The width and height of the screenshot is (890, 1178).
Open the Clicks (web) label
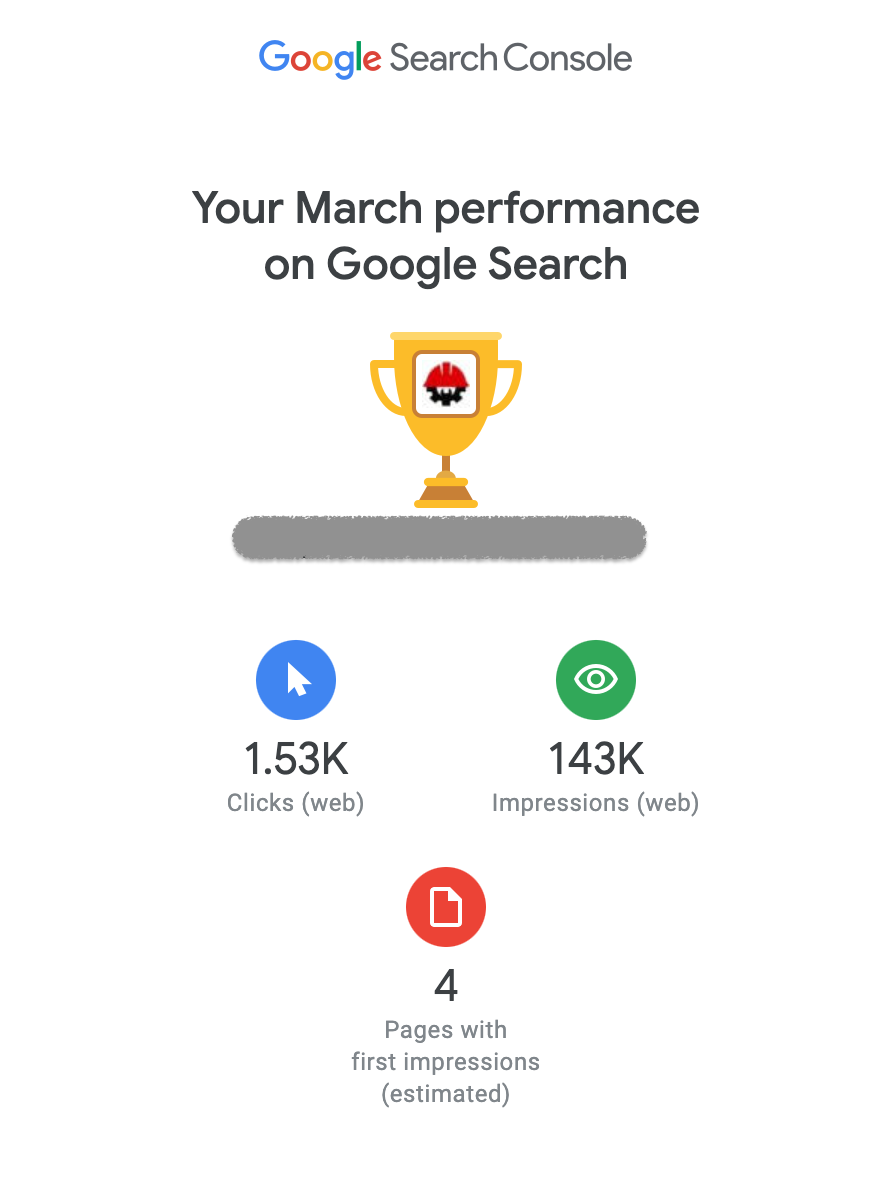pyautogui.click(x=296, y=803)
